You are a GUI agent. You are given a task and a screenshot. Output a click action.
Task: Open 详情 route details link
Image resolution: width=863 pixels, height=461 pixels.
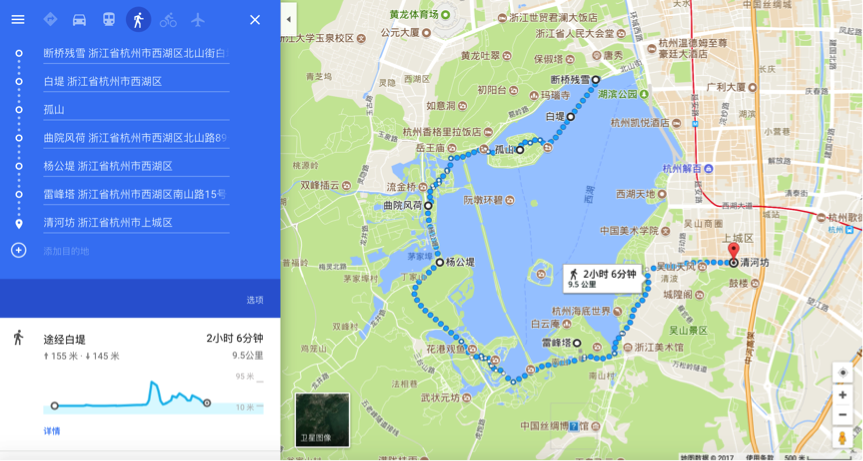tap(52, 431)
